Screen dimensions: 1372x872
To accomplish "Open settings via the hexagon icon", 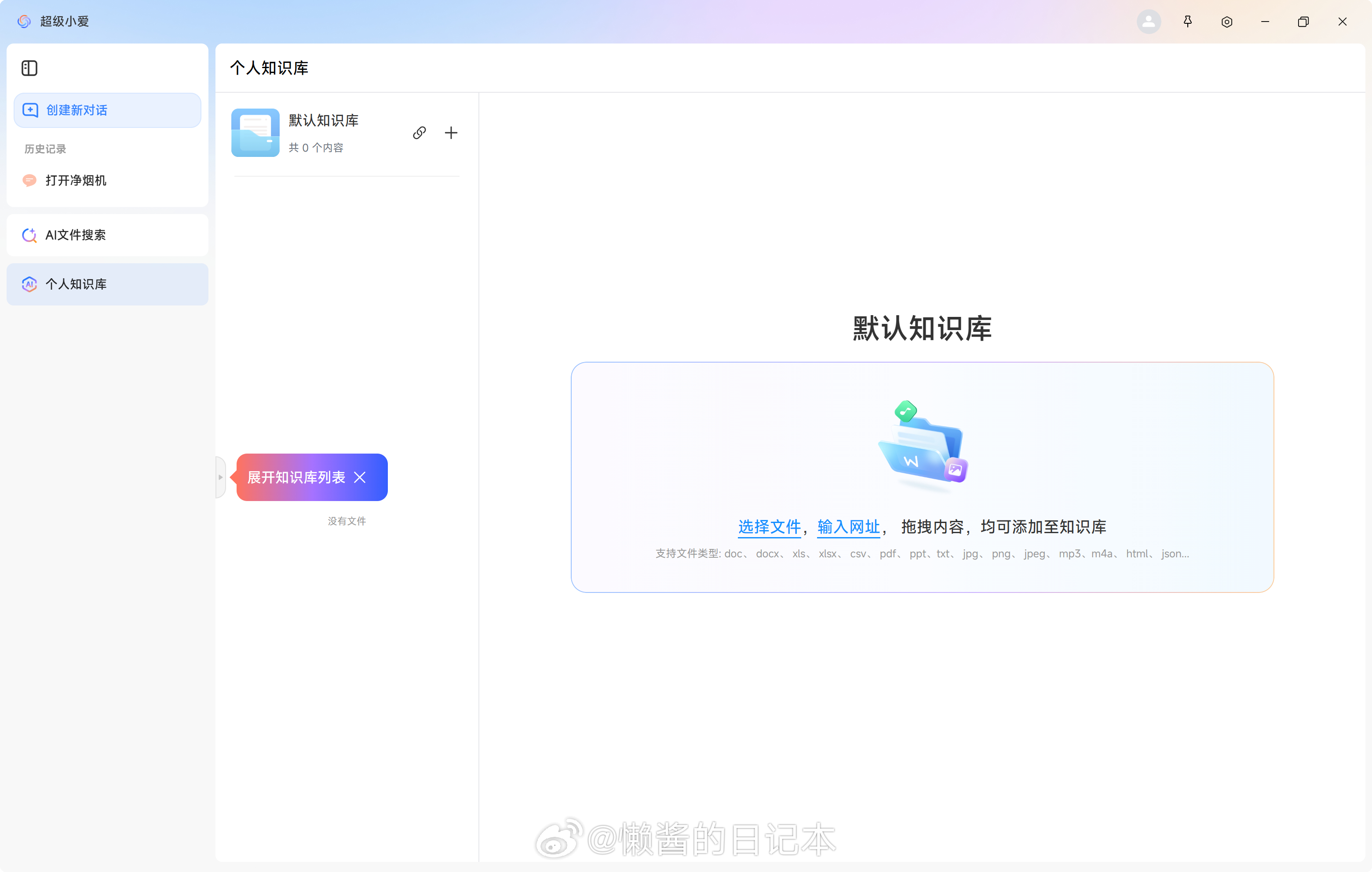I will click(x=1227, y=22).
